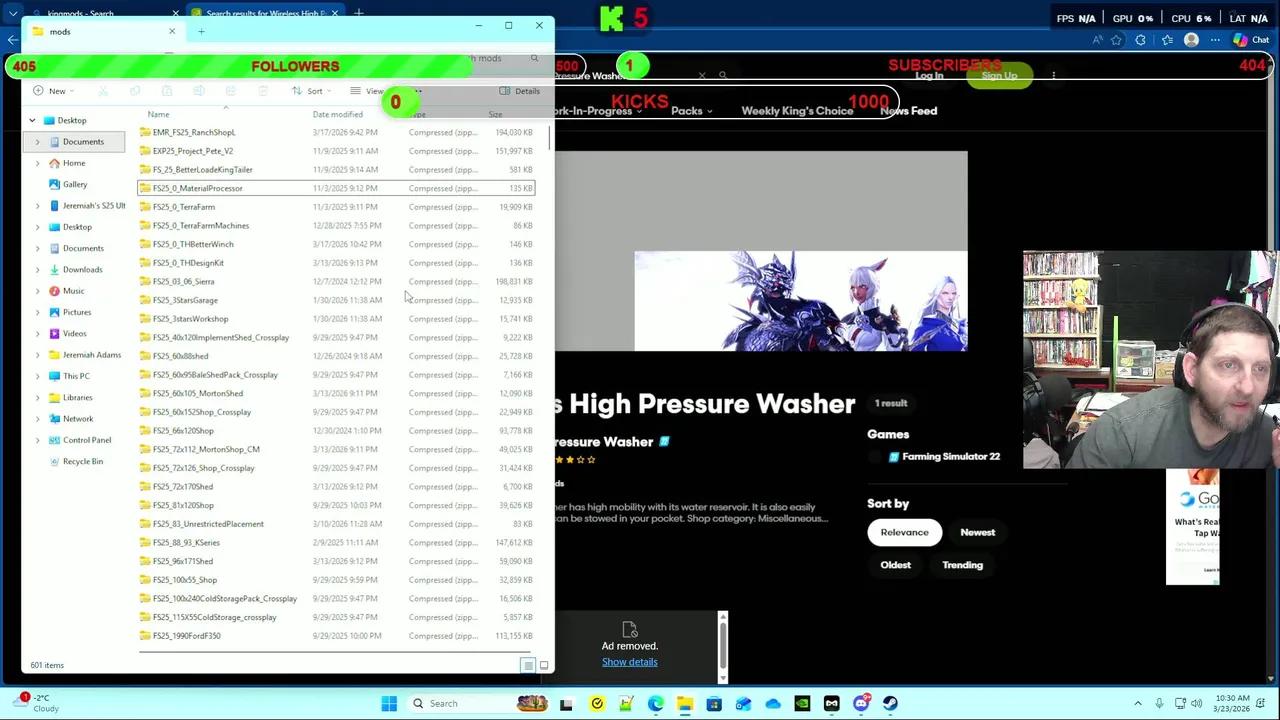Click the Show details link under Ad removed
Image resolution: width=1280 pixels, height=720 pixels.
(x=629, y=662)
